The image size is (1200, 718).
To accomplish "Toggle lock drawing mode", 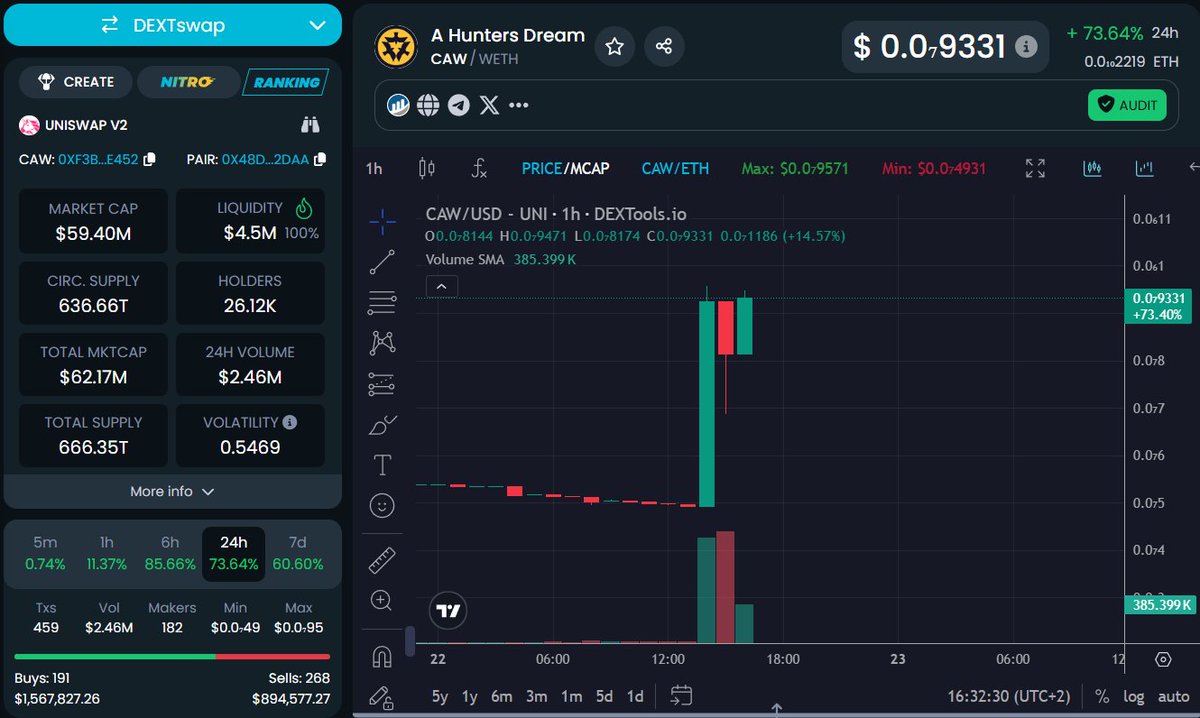I will [x=382, y=696].
